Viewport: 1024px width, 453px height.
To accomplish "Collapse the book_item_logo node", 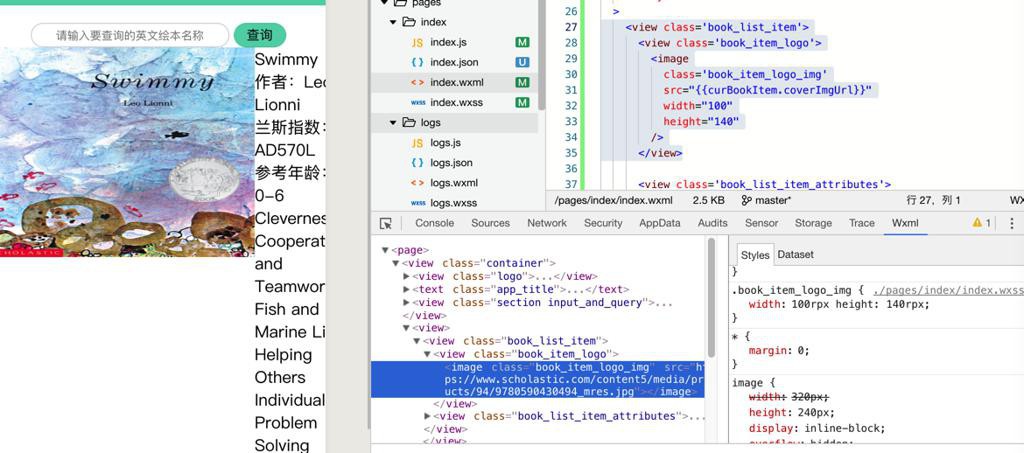I will (x=428, y=354).
